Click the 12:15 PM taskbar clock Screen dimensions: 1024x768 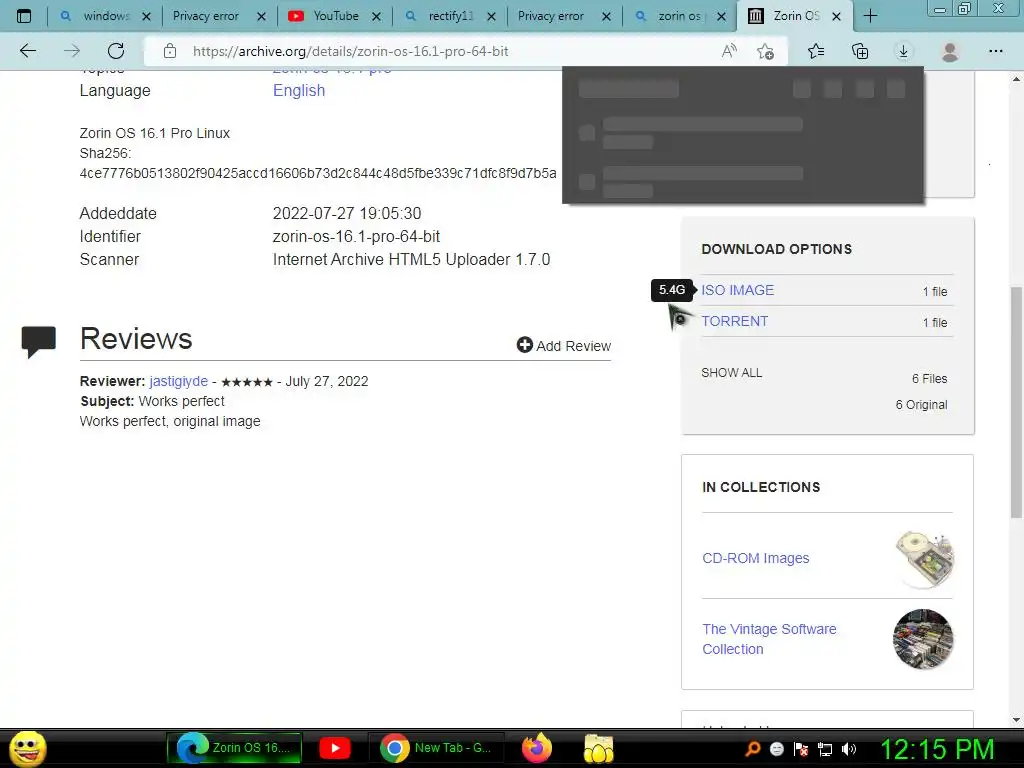click(936, 749)
